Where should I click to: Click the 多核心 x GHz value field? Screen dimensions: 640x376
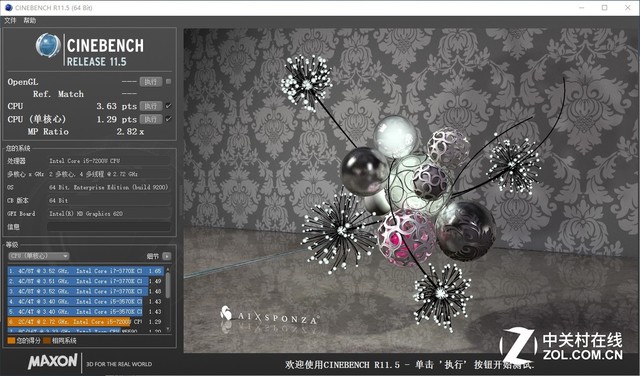109,174
